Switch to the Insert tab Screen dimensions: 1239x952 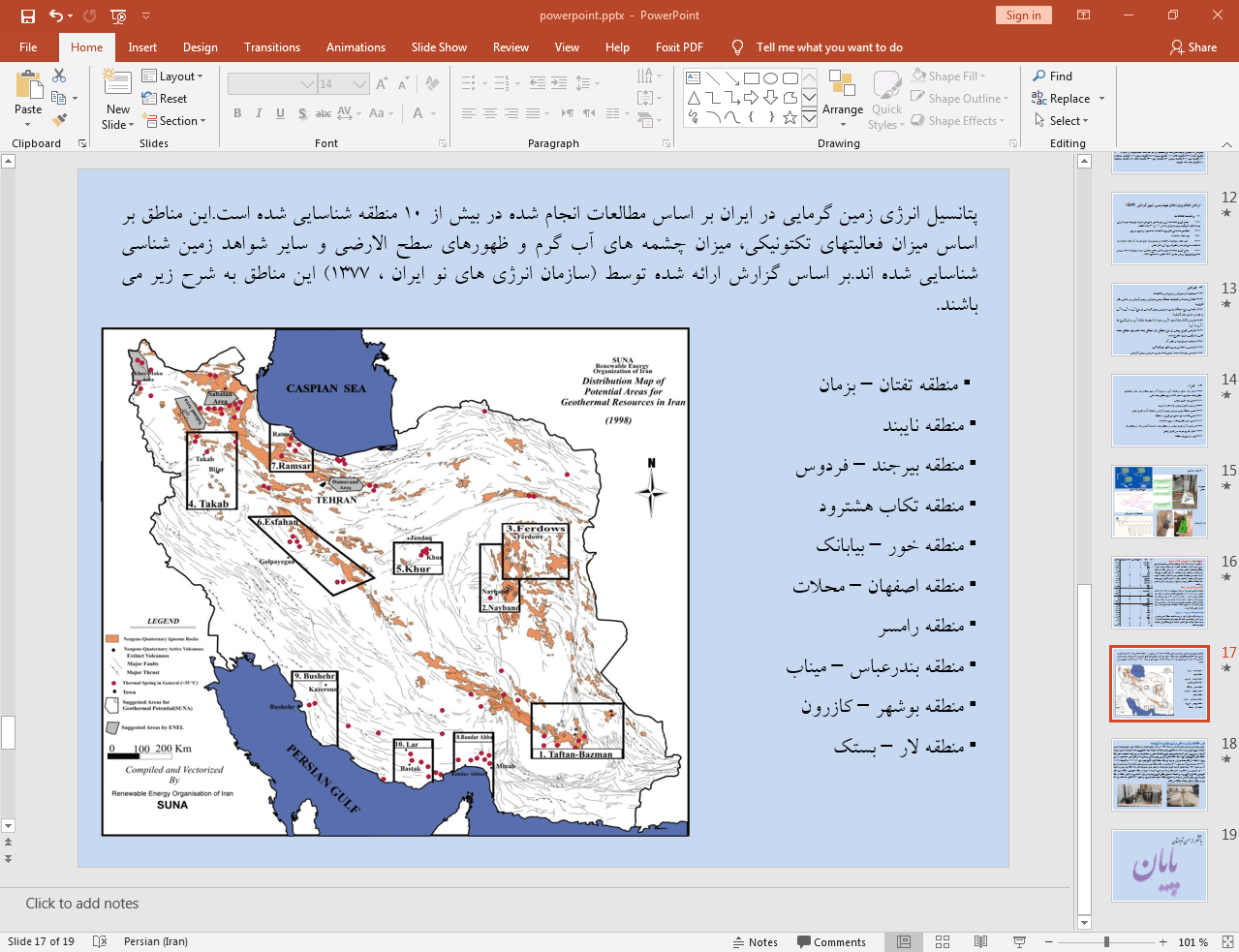click(142, 46)
